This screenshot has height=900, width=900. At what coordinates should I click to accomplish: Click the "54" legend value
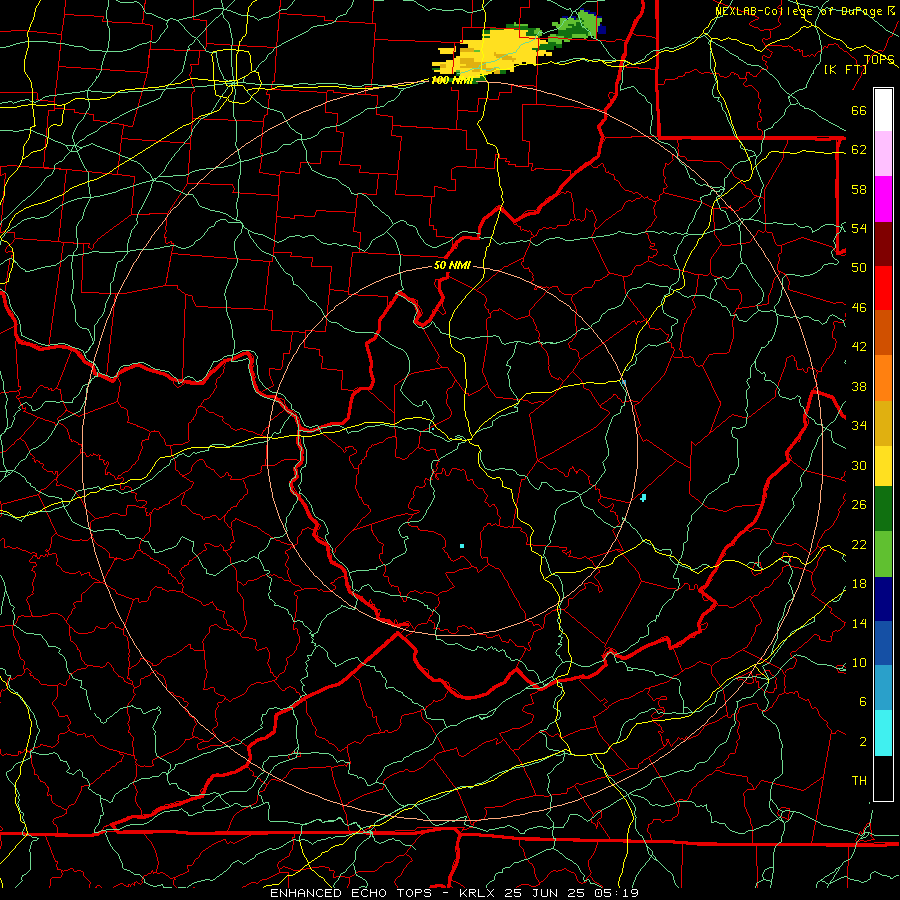tap(859, 228)
